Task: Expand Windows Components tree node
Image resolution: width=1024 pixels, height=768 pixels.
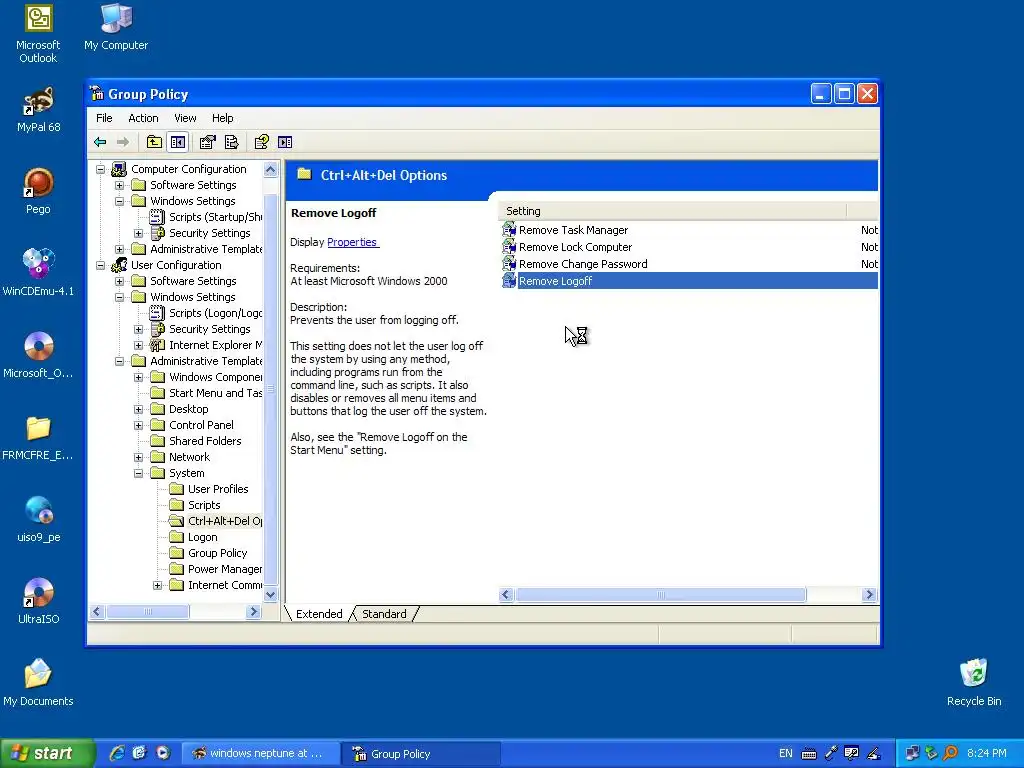Action: 138,377
